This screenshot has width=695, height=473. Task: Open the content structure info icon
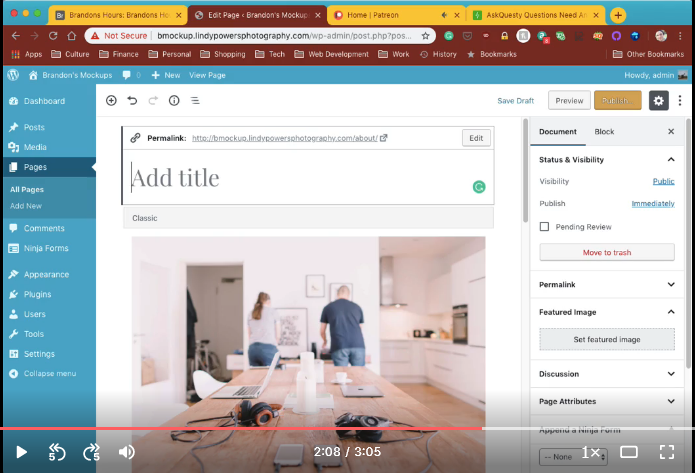coord(174,101)
